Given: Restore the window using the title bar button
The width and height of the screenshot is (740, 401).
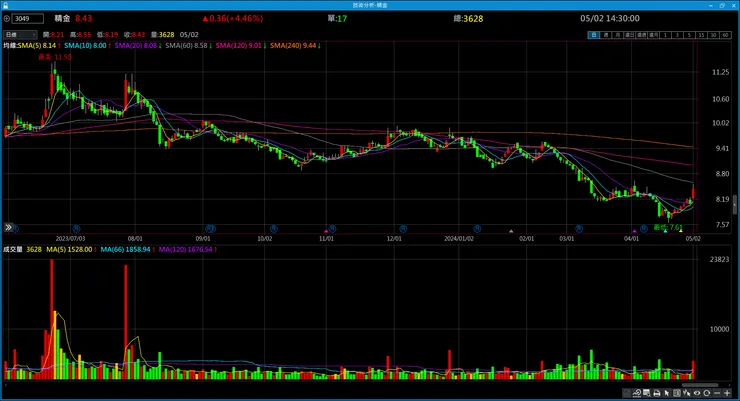Looking at the screenshot, I should click(722, 5).
